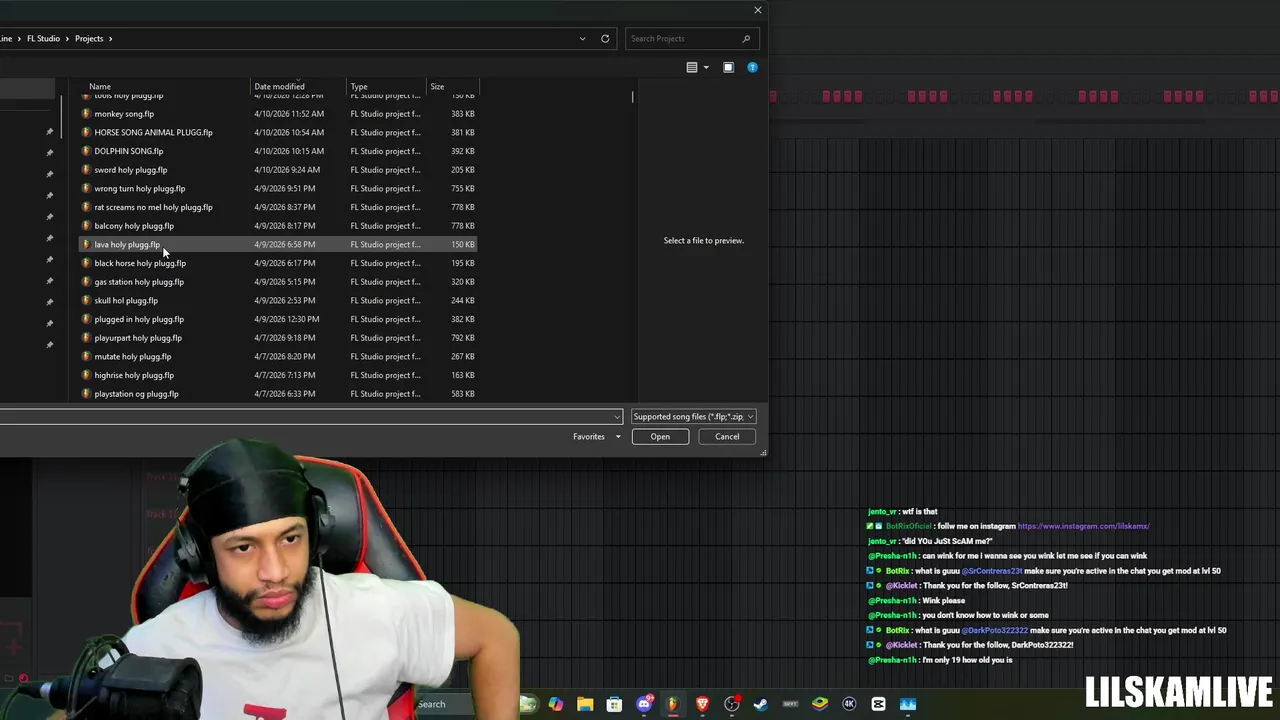The height and width of the screenshot is (720, 1280).
Task: Open Microsoft Store from the taskbar
Action: pyautogui.click(x=614, y=704)
